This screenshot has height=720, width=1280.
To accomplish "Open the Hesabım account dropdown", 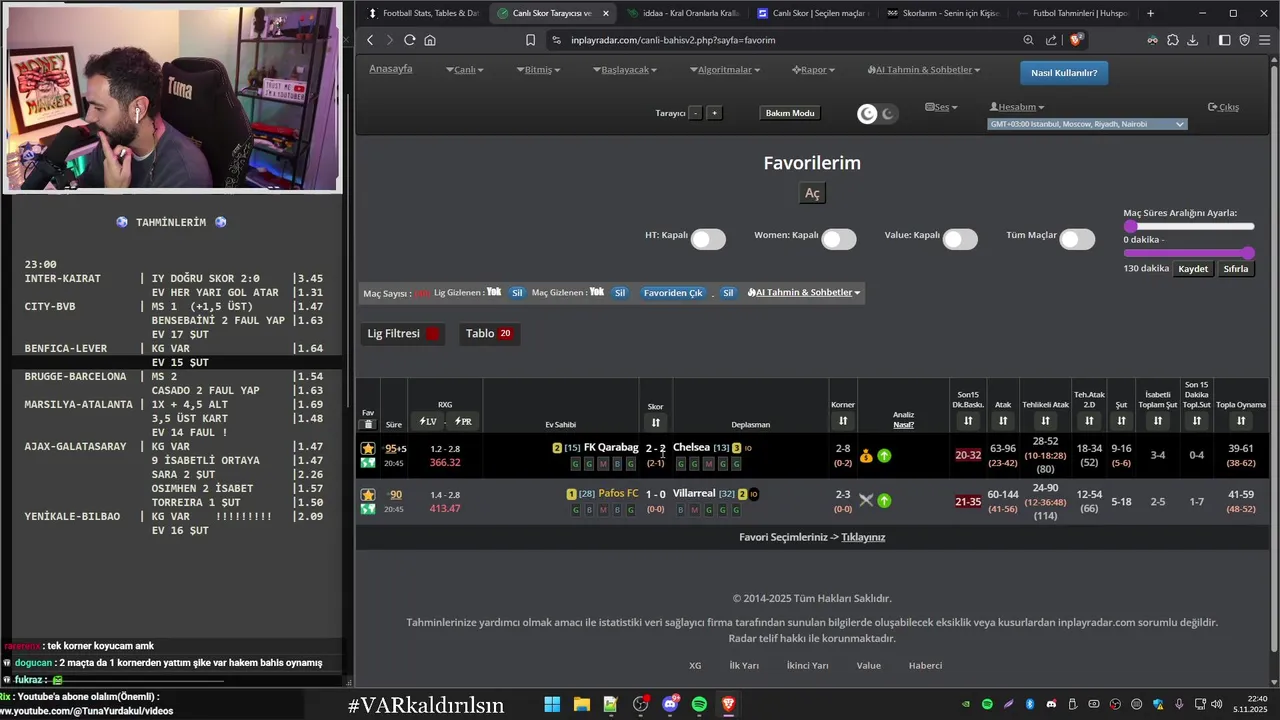I will tap(1017, 107).
